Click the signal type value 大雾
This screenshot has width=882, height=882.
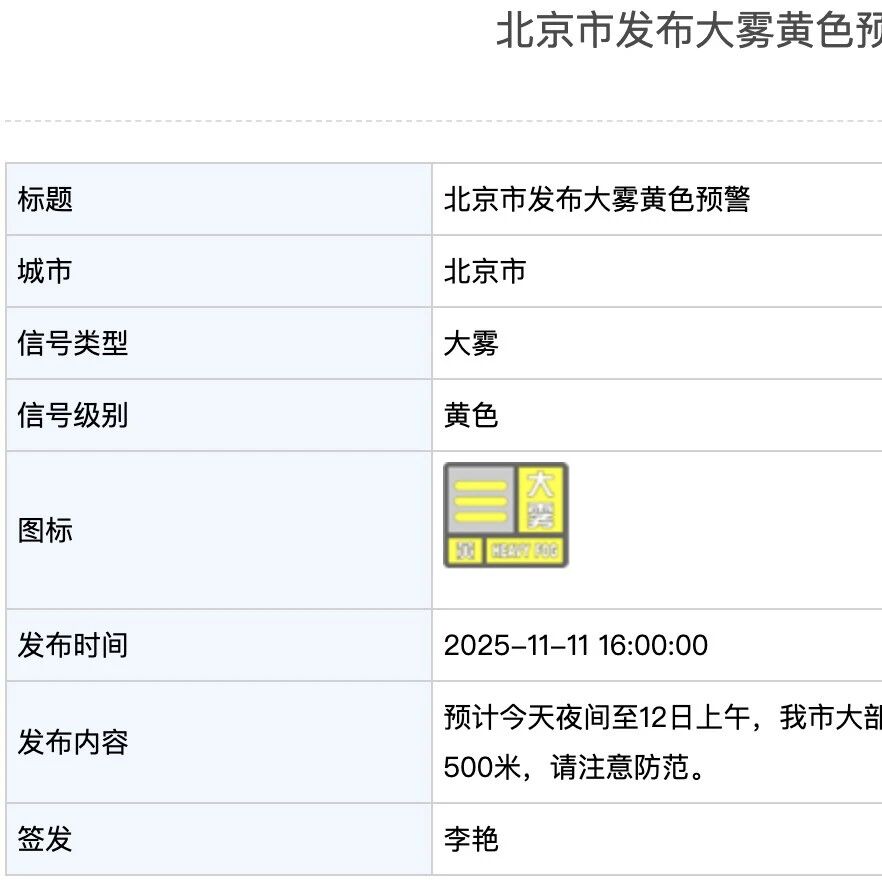(471, 343)
